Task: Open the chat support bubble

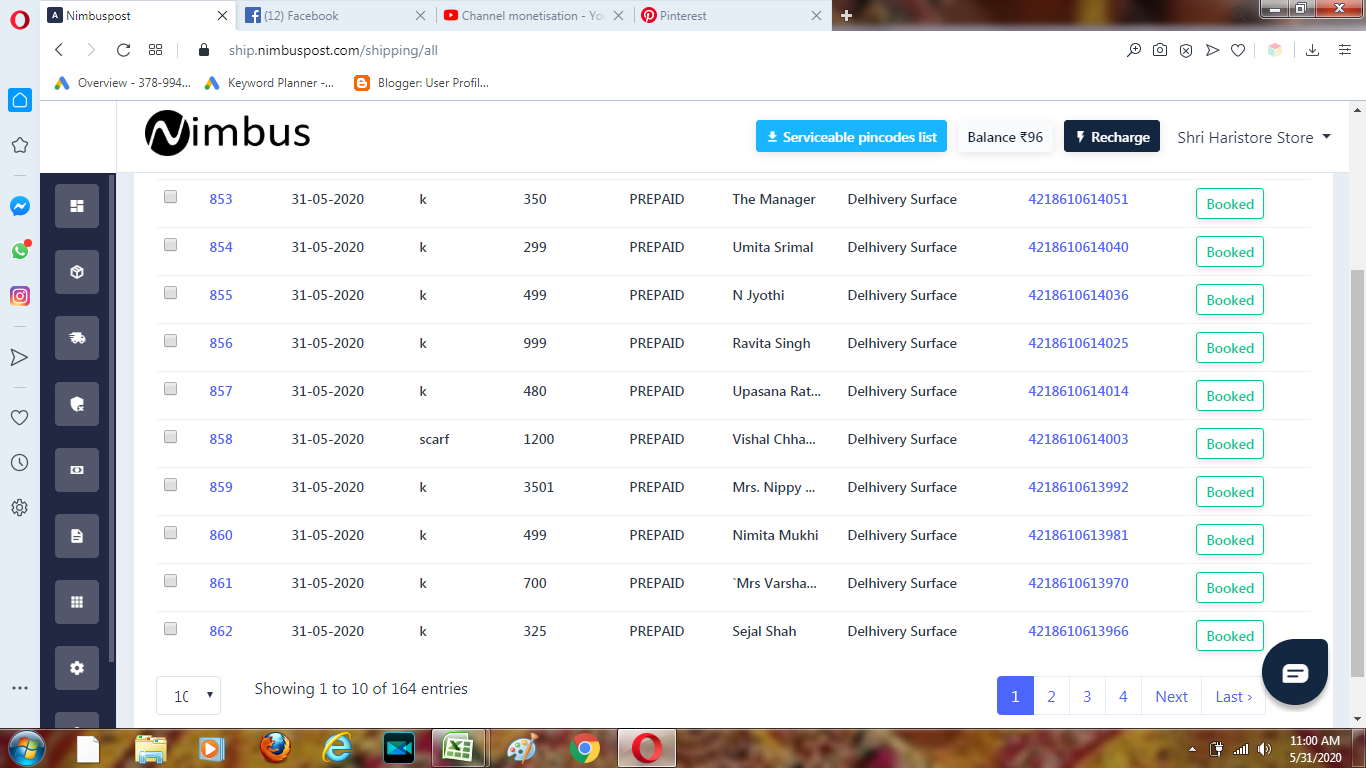Action: (1295, 672)
